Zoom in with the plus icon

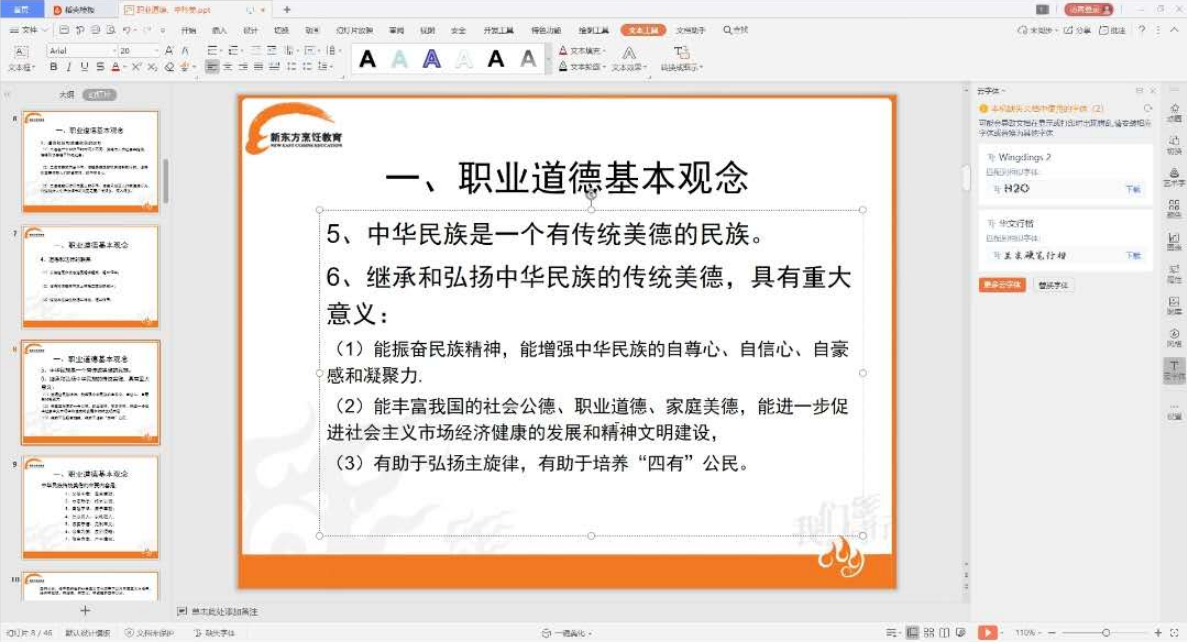[1157, 632]
